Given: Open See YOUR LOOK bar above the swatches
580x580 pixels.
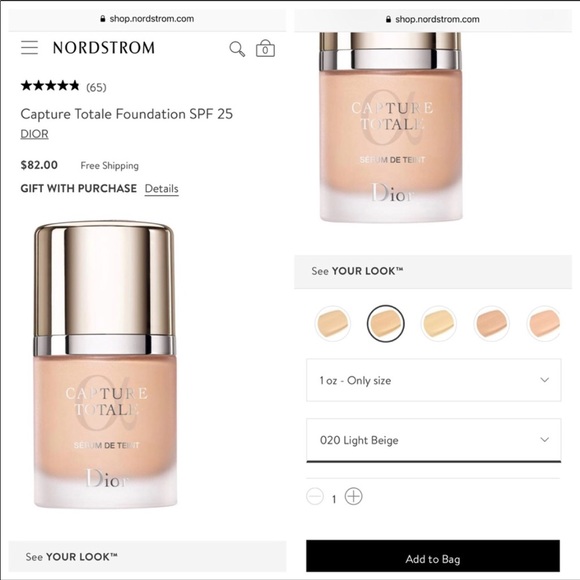Looking at the screenshot, I should pos(433,271).
